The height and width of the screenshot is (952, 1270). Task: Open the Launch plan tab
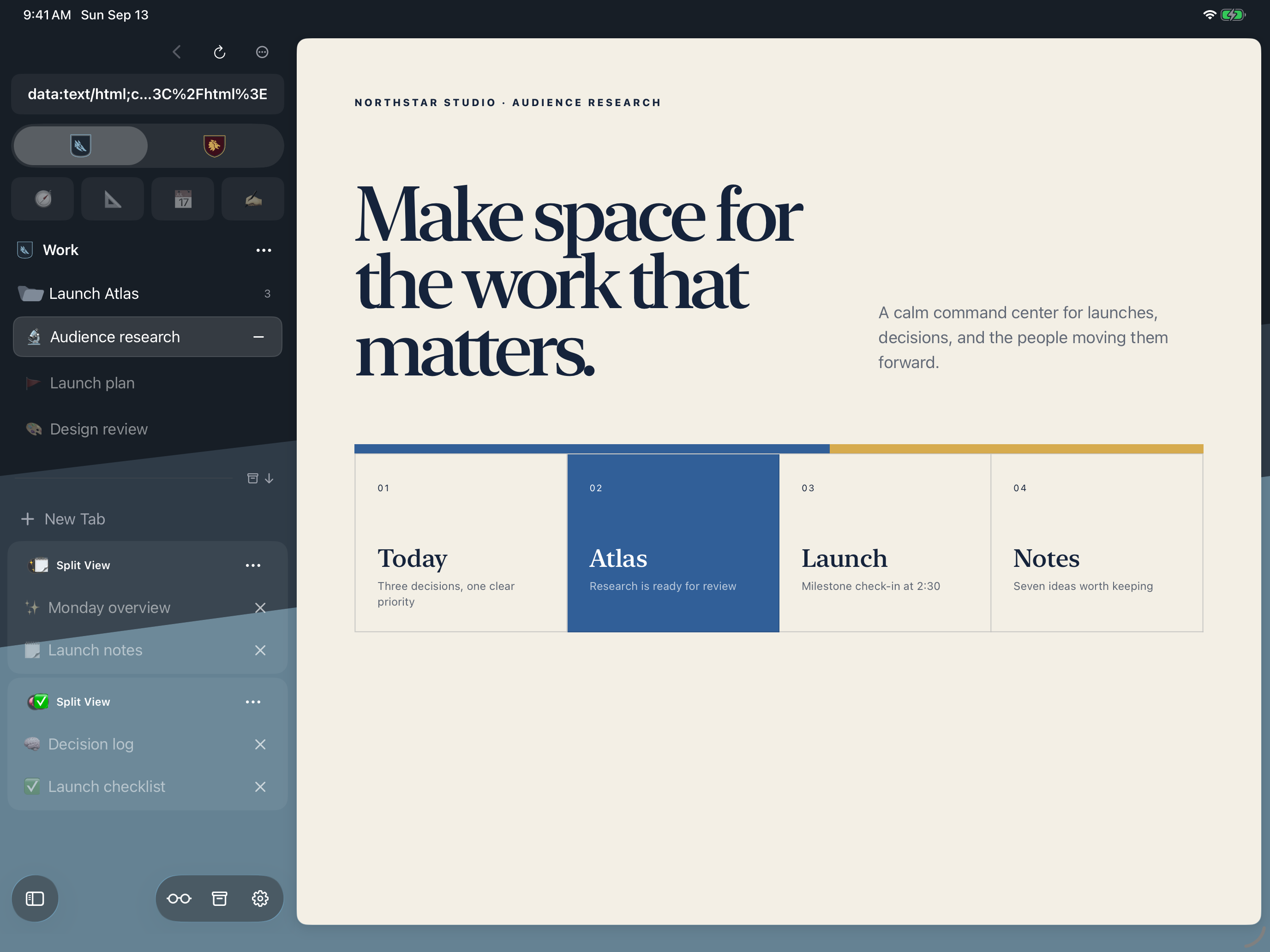coord(148,383)
